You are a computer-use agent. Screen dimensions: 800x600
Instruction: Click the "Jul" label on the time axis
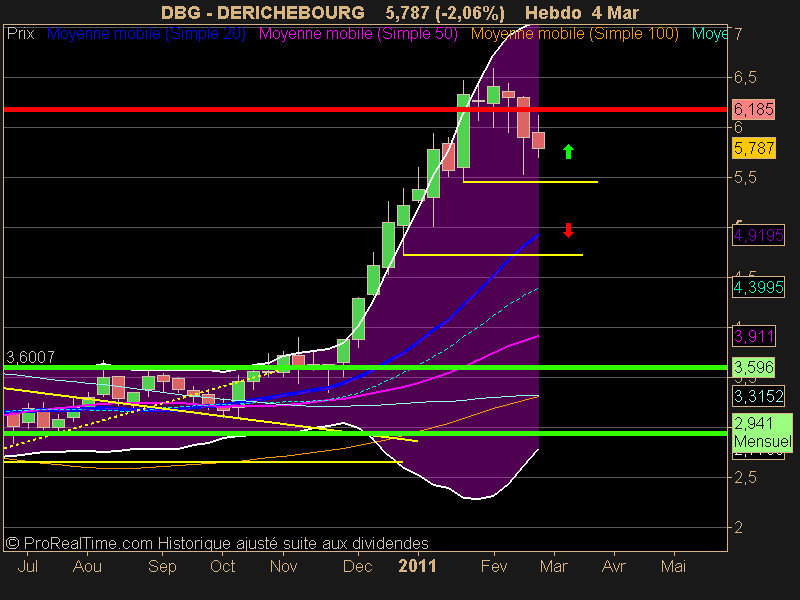28,566
